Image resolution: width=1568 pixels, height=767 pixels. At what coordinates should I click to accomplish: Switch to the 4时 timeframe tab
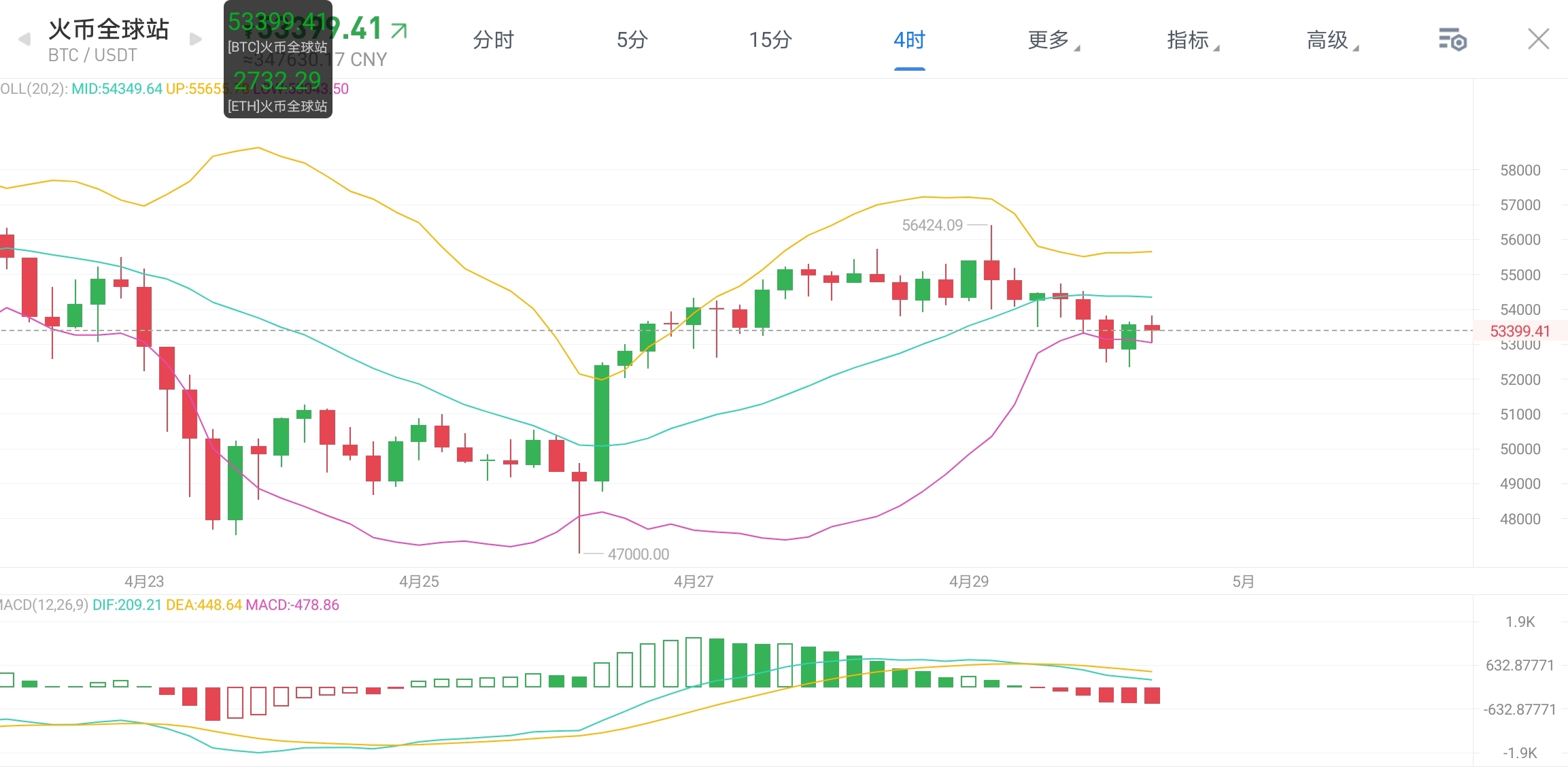pos(909,41)
